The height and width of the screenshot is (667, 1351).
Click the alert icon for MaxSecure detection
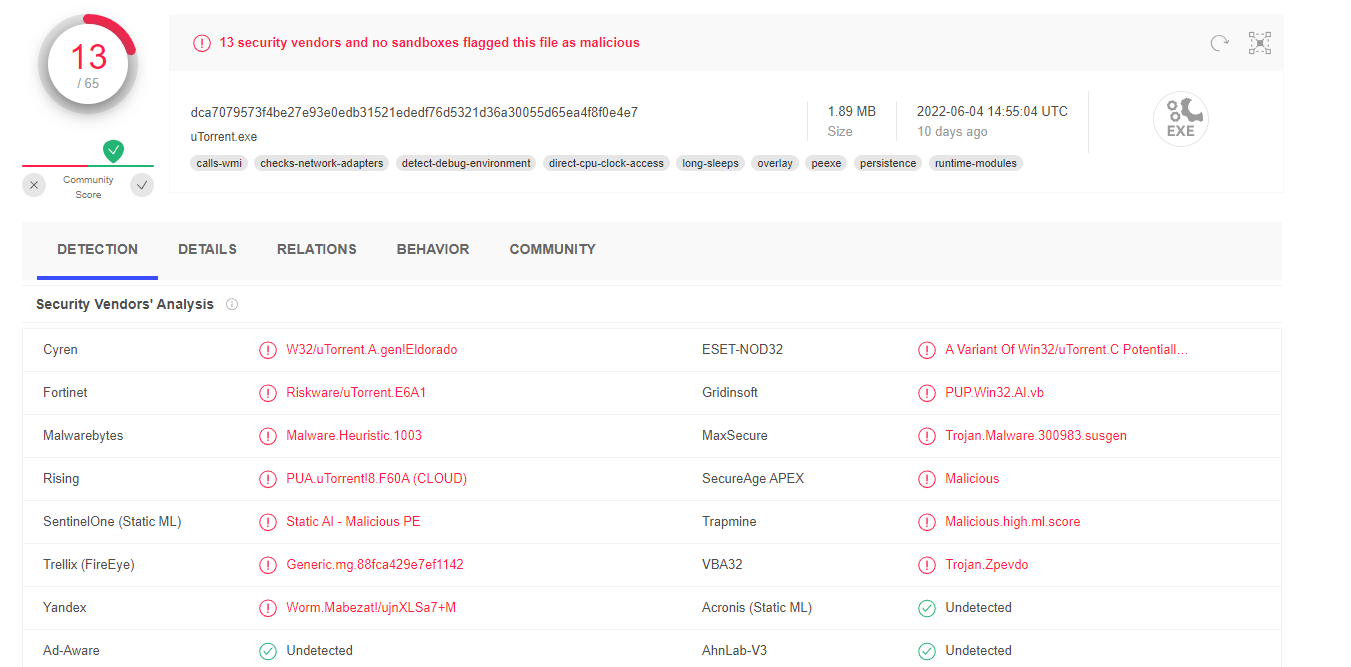(x=927, y=436)
